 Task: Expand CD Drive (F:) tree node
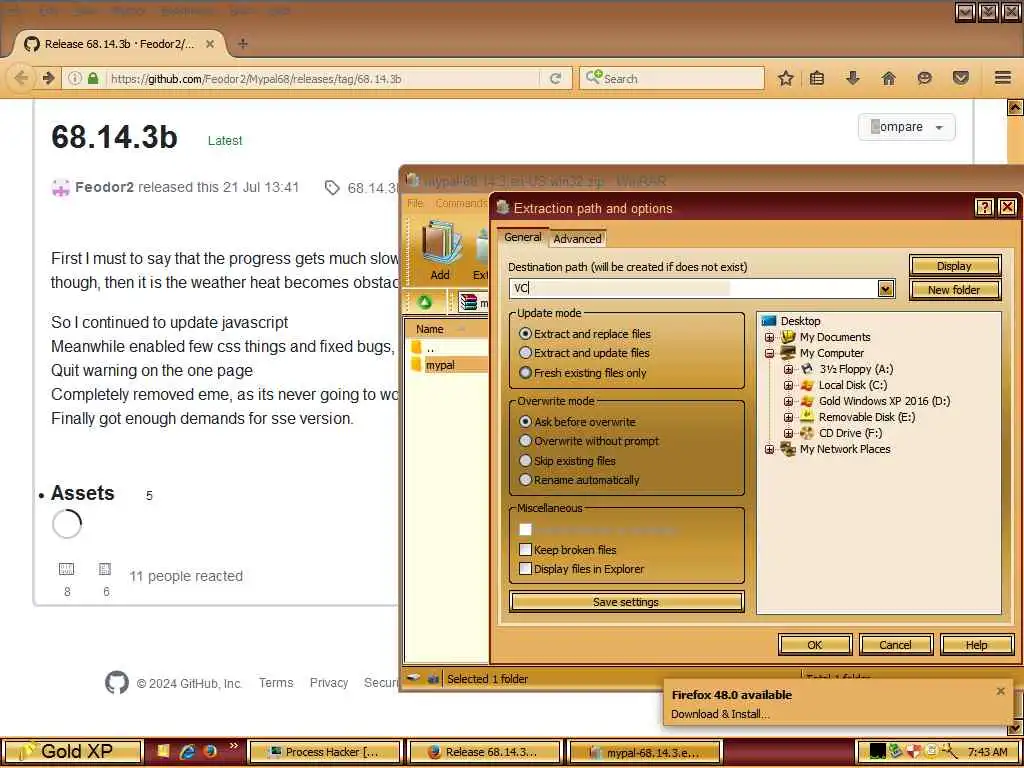[788, 433]
